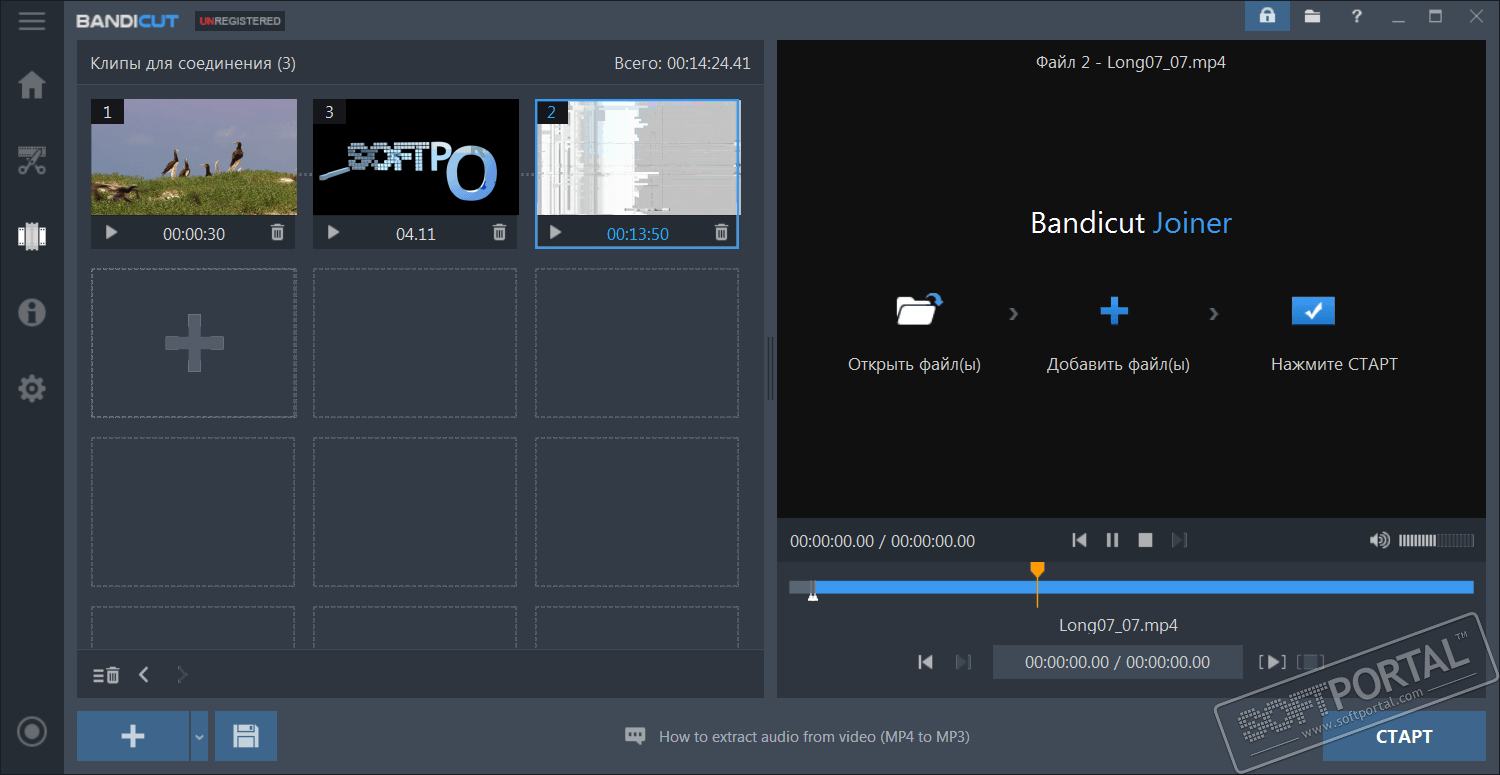Add a clip via the empty plus slot
Screen dimensions: 1500x775
194,343
